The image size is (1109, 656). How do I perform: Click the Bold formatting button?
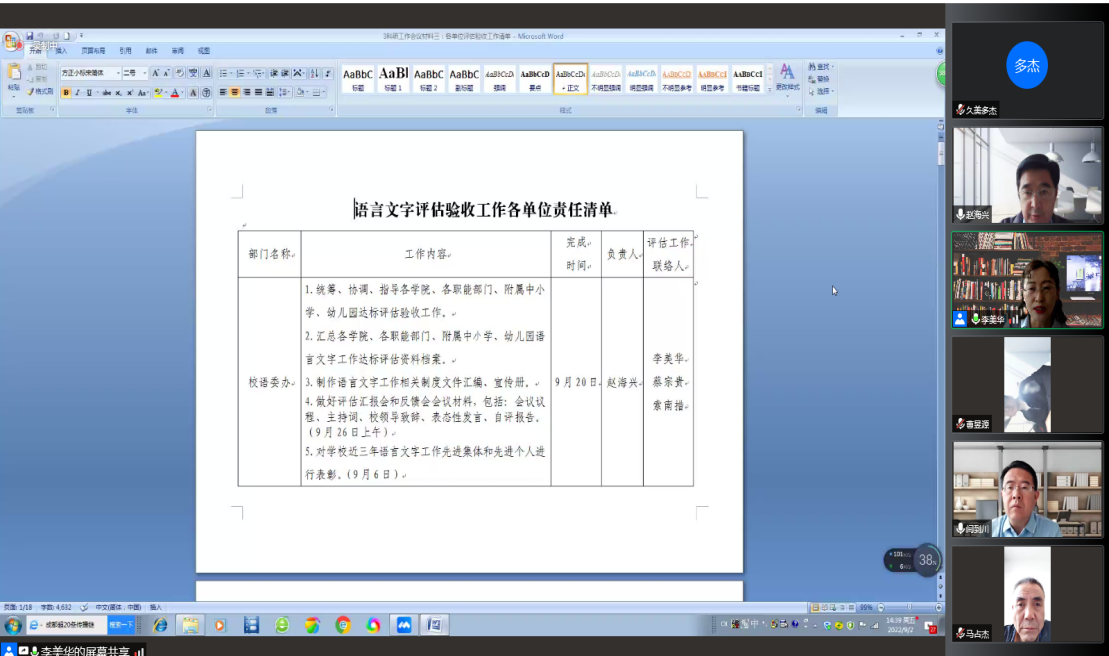pyautogui.click(x=66, y=92)
